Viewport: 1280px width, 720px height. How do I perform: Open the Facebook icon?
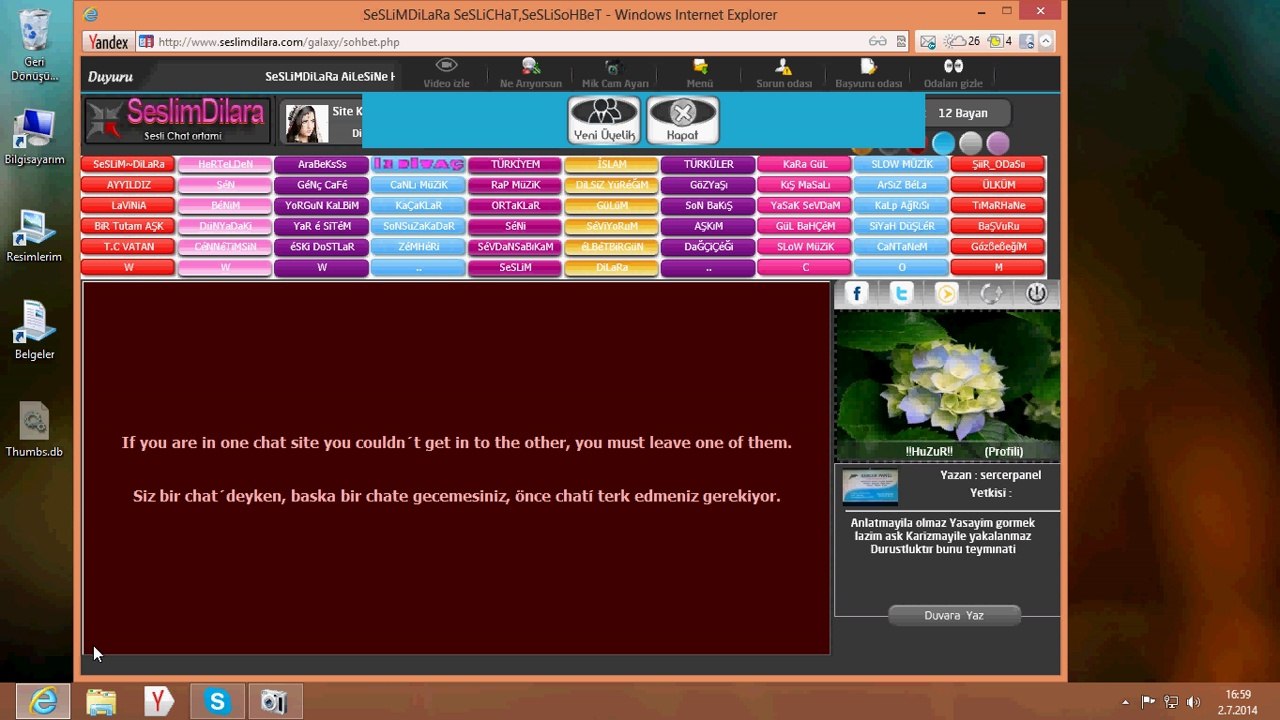[856, 293]
